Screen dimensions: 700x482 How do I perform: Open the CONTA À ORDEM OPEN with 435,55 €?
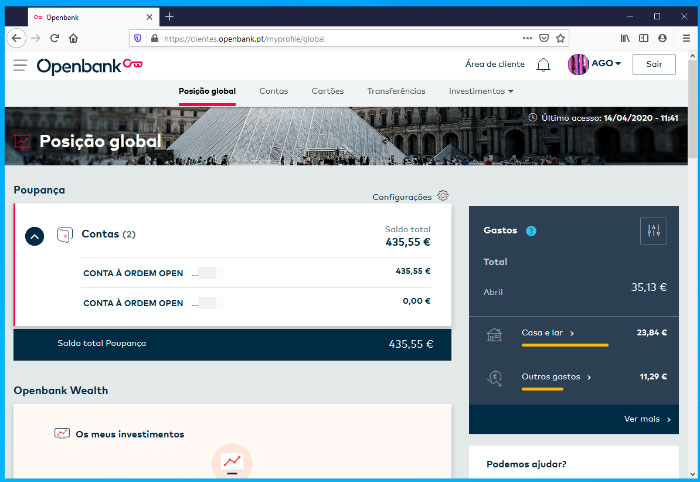[256, 273]
